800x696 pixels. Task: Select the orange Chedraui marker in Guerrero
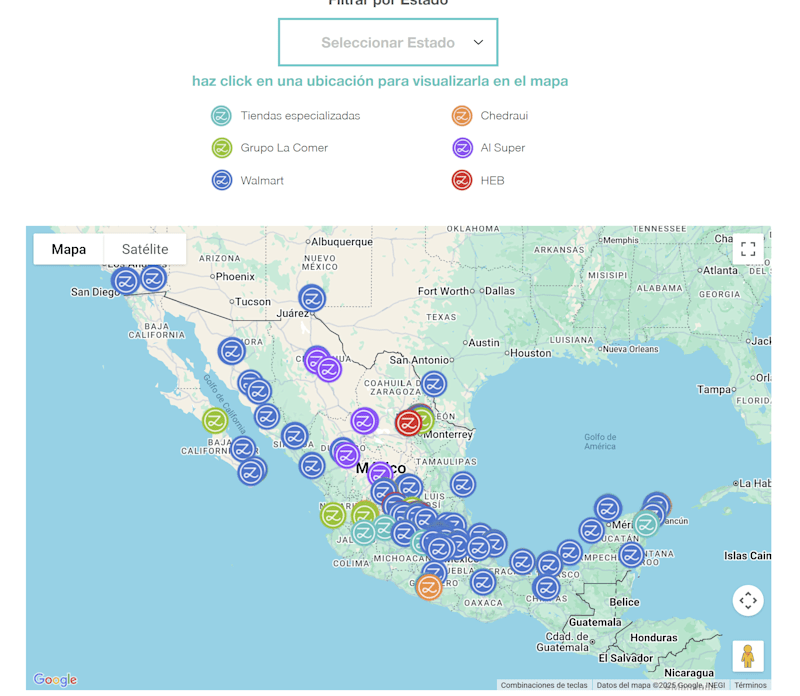(429, 587)
